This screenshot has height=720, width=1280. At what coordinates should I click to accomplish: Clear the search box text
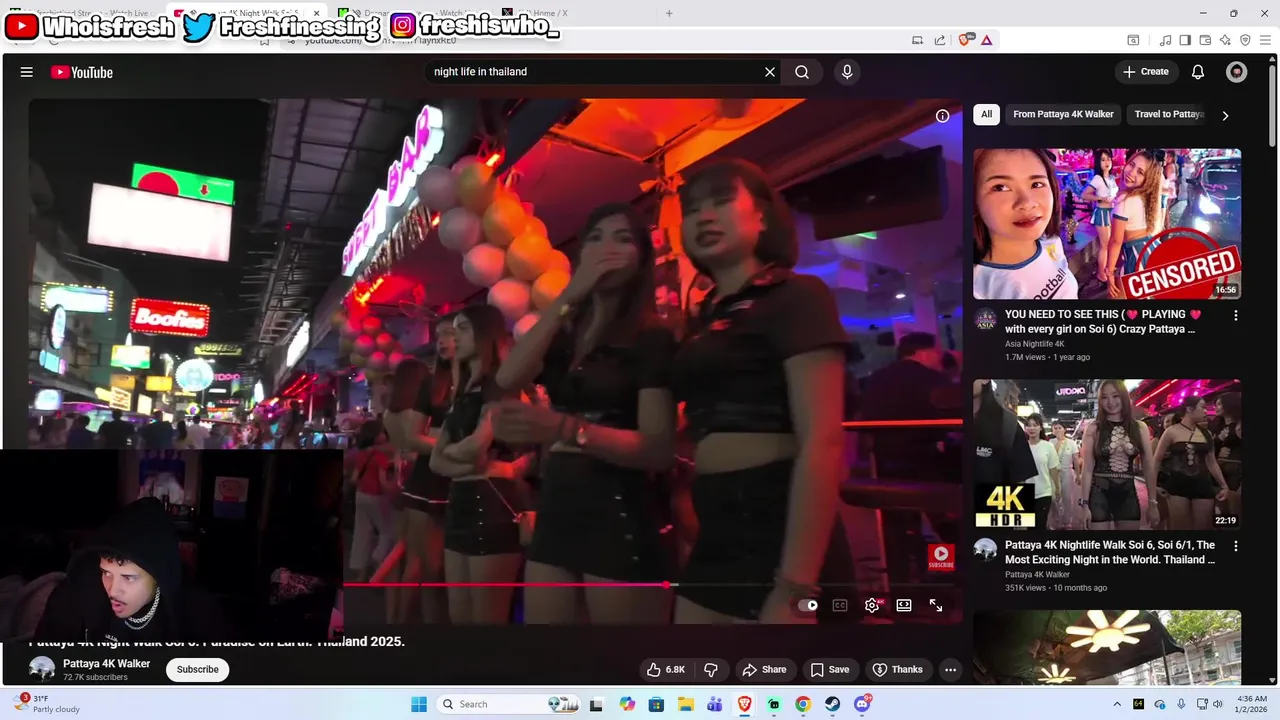(770, 72)
